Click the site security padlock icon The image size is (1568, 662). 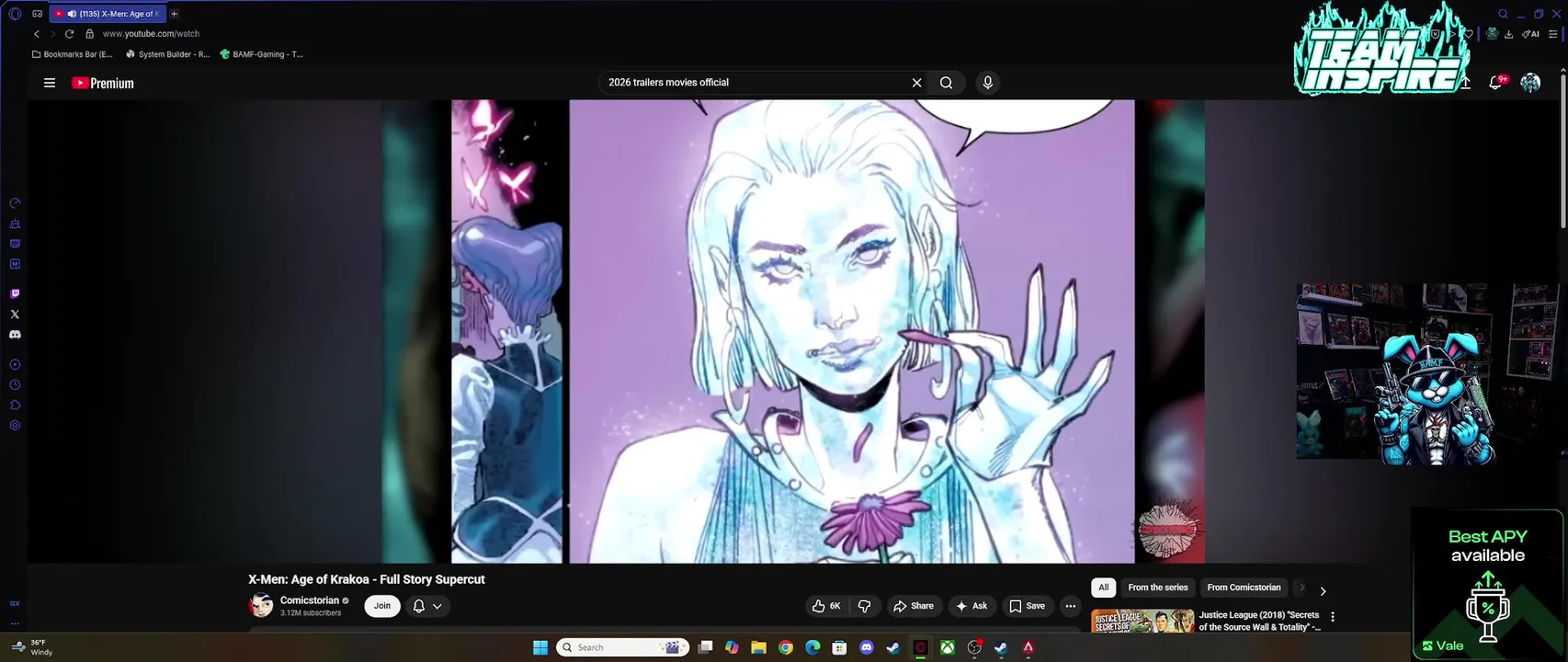89,34
